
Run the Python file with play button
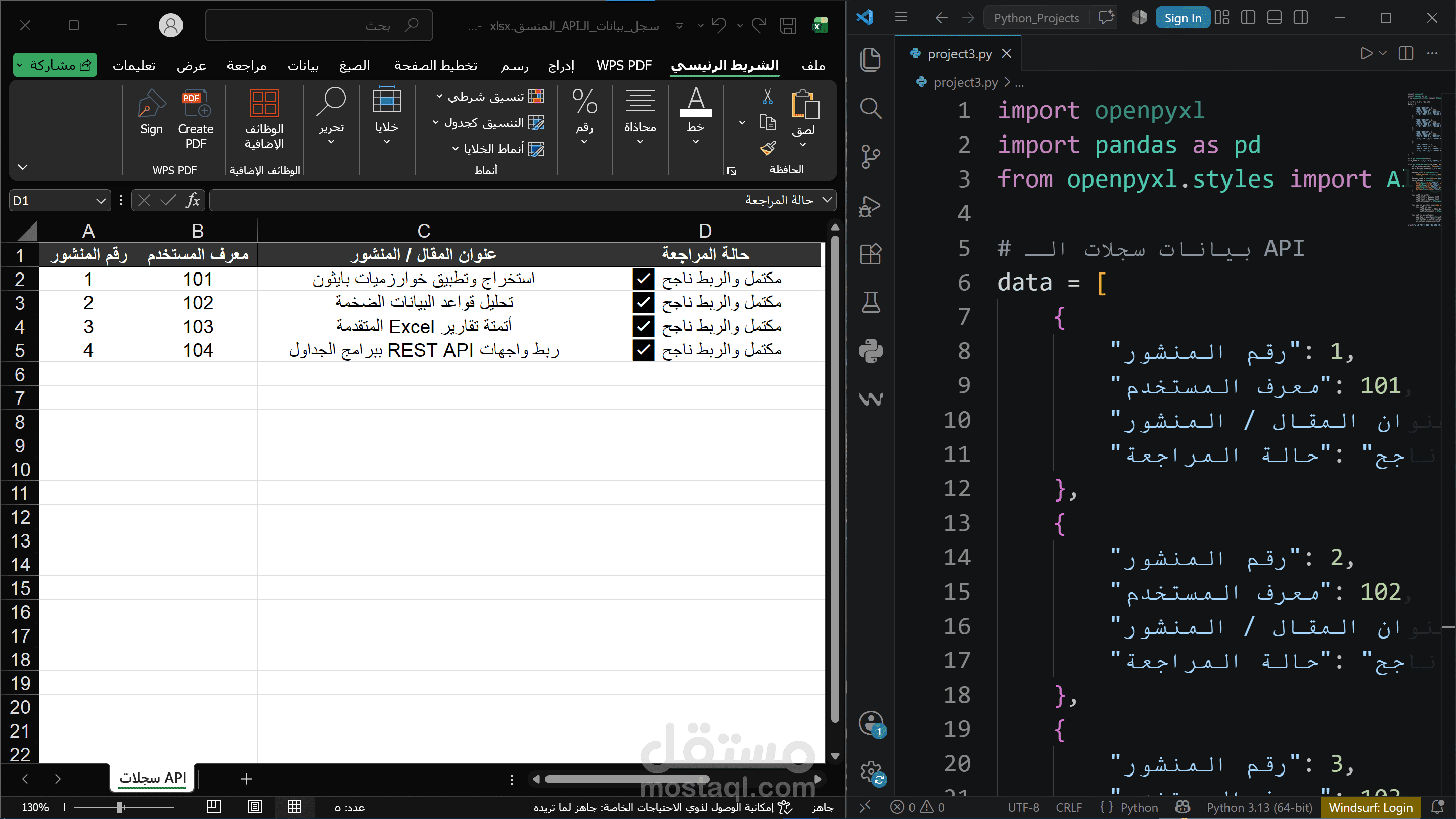(x=1366, y=53)
